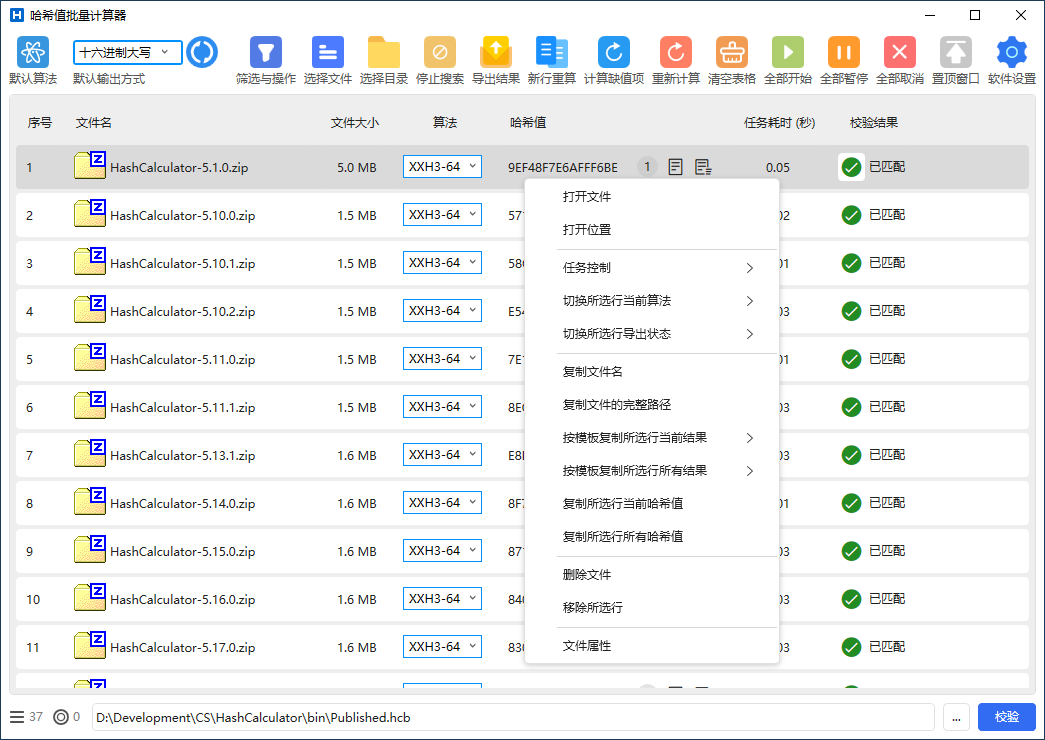Image resolution: width=1045 pixels, height=740 pixels.
Task: Click the 停止搜索 toolbar icon
Action: tap(439, 52)
